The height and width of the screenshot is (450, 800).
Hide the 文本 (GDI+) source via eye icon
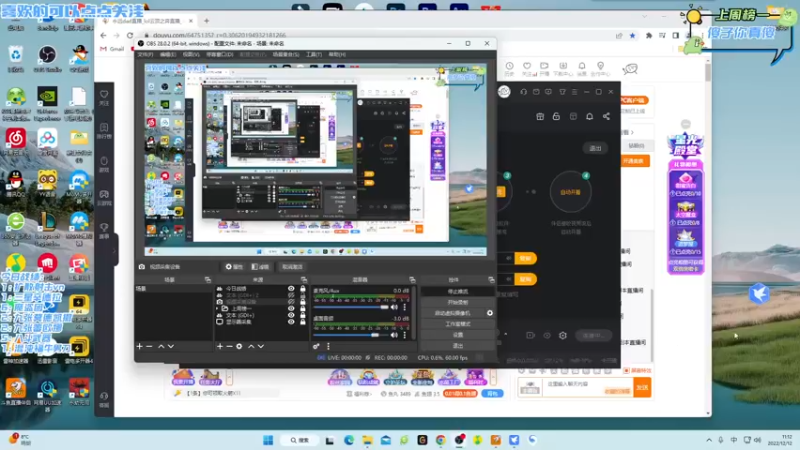click(x=291, y=315)
